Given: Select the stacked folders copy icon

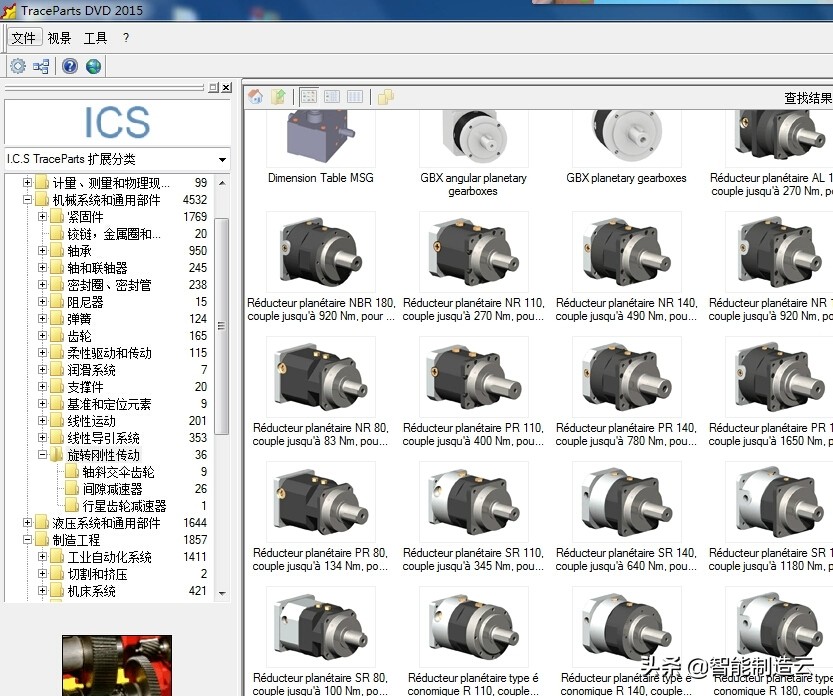Looking at the screenshot, I should [385, 96].
